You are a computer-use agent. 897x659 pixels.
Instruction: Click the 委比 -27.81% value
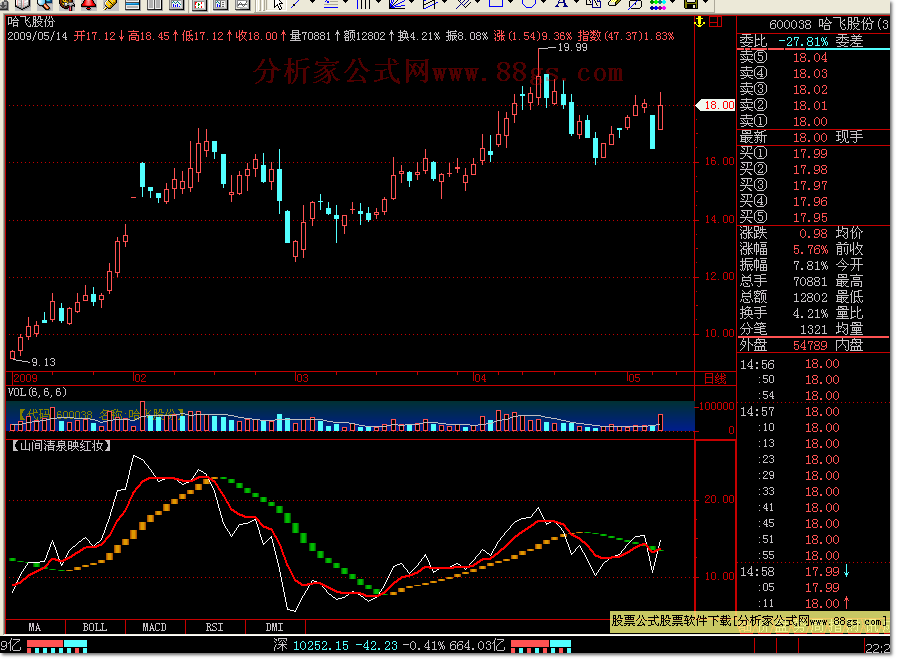pyautogui.click(x=803, y=42)
